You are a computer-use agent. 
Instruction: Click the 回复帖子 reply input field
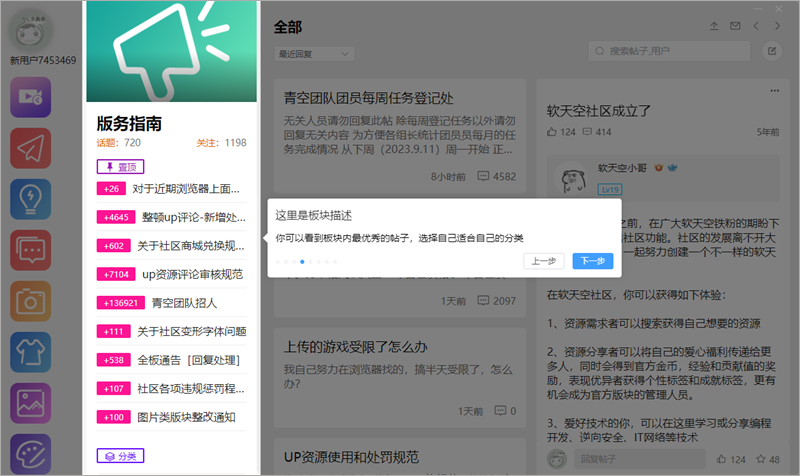click(x=640, y=459)
